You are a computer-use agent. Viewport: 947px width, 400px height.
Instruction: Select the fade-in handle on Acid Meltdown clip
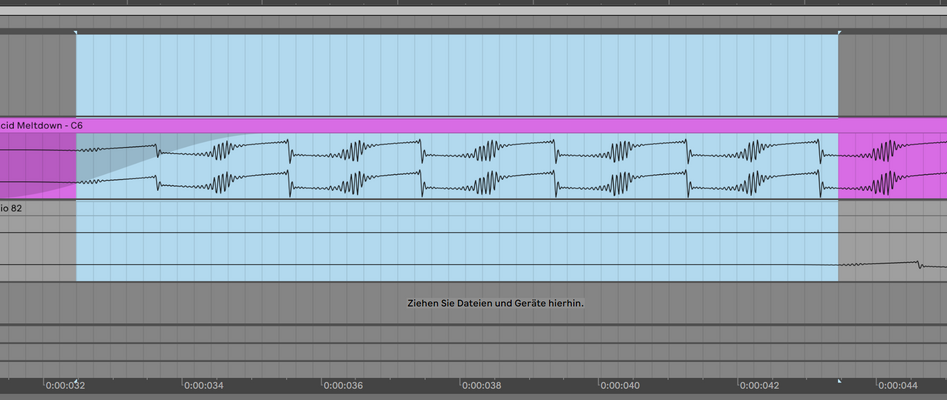coord(246,134)
